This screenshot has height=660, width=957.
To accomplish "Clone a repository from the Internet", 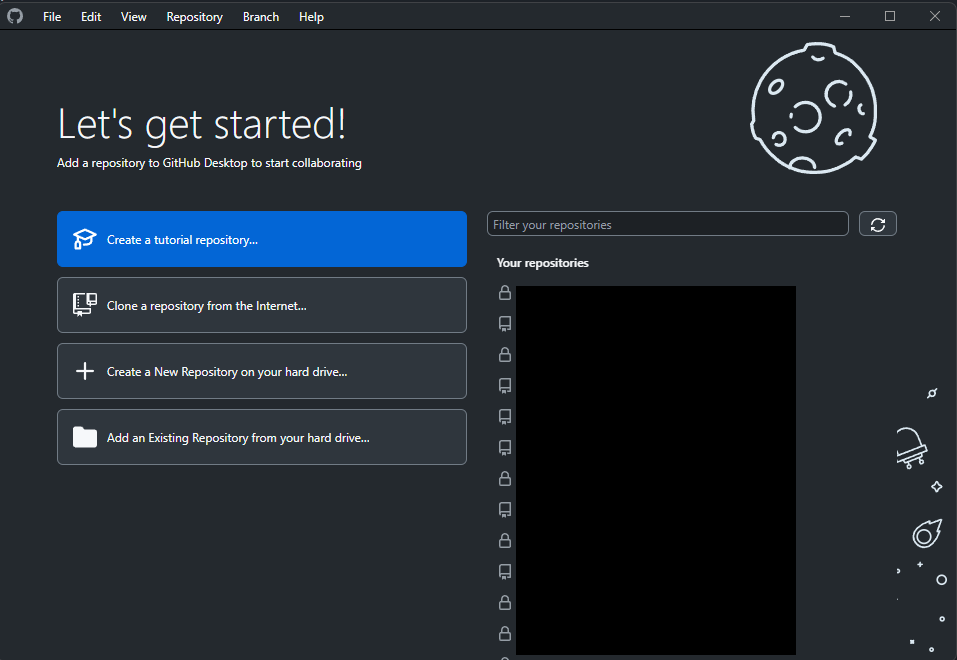I will [x=262, y=304].
